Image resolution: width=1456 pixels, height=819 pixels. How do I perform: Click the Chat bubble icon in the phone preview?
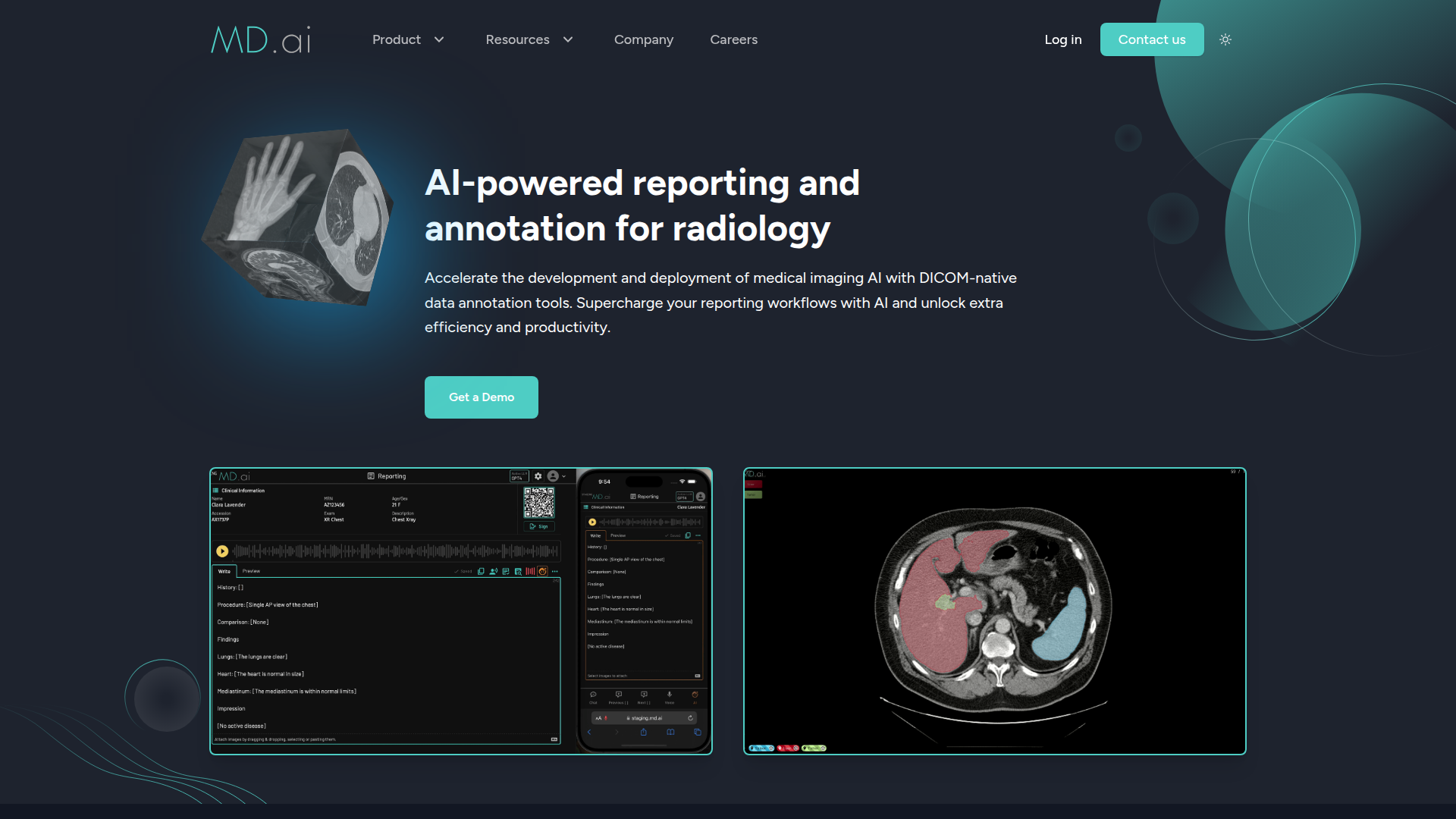click(x=593, y=697)
